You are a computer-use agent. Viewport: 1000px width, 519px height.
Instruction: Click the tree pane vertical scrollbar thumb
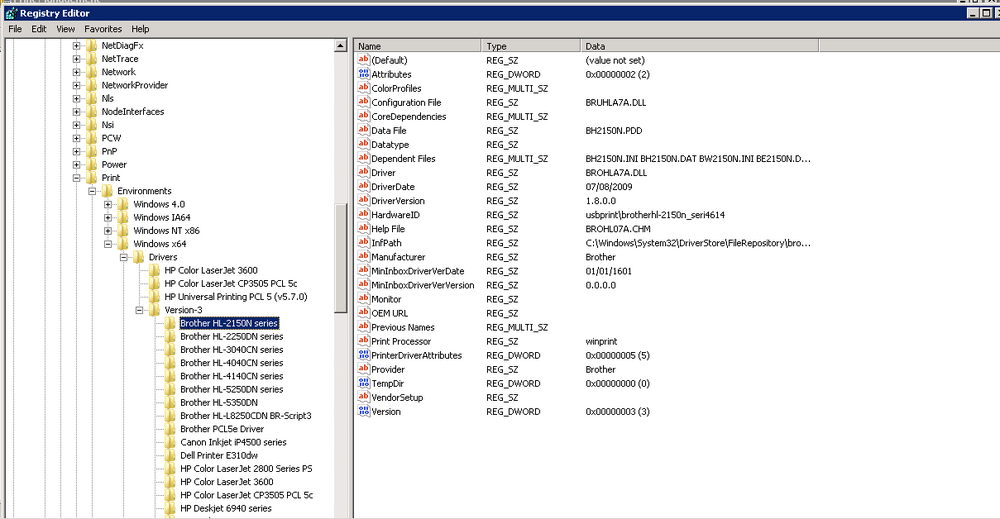tap(341, 258)
